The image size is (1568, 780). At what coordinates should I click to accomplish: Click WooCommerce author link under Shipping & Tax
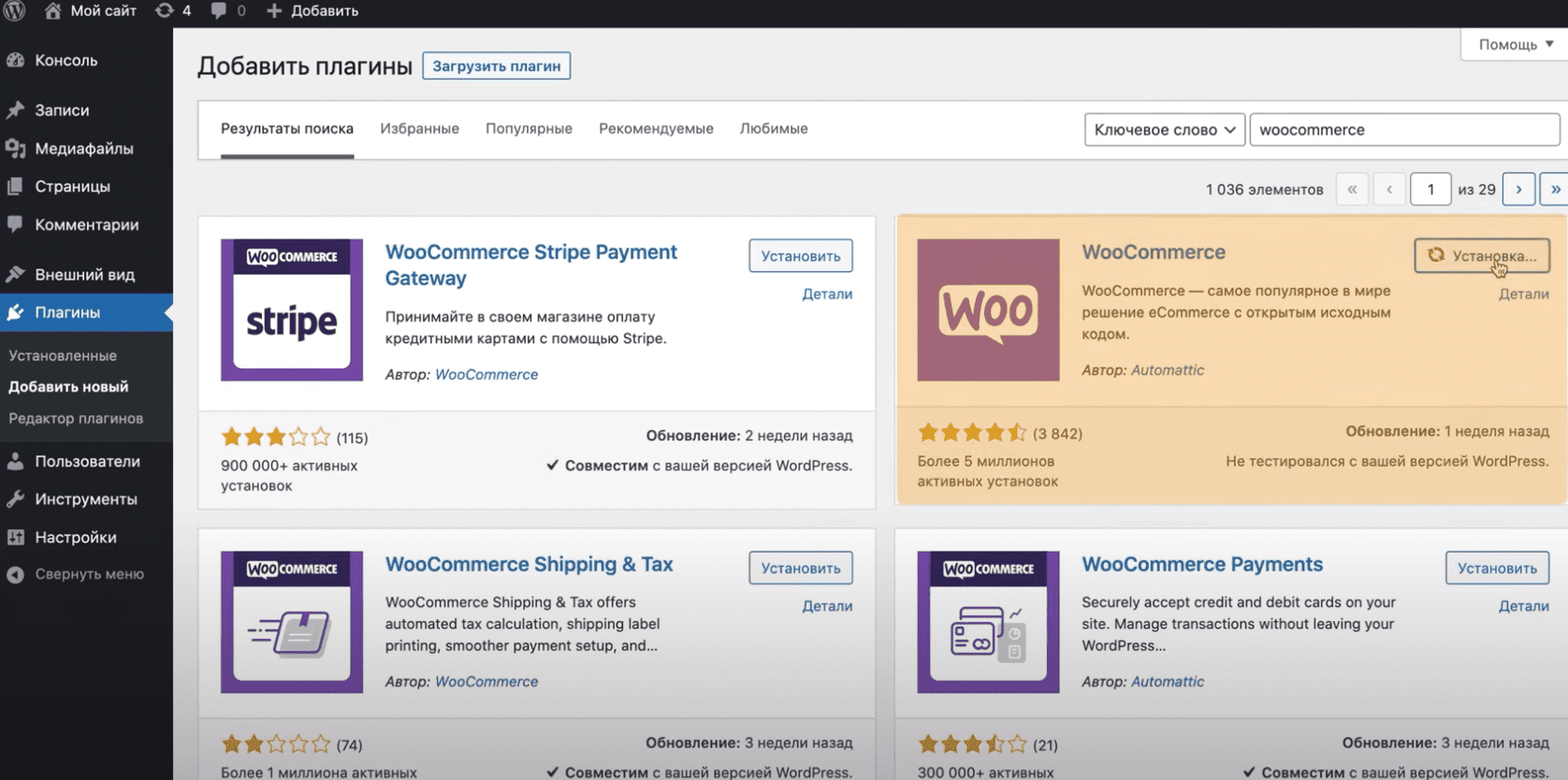486,681
